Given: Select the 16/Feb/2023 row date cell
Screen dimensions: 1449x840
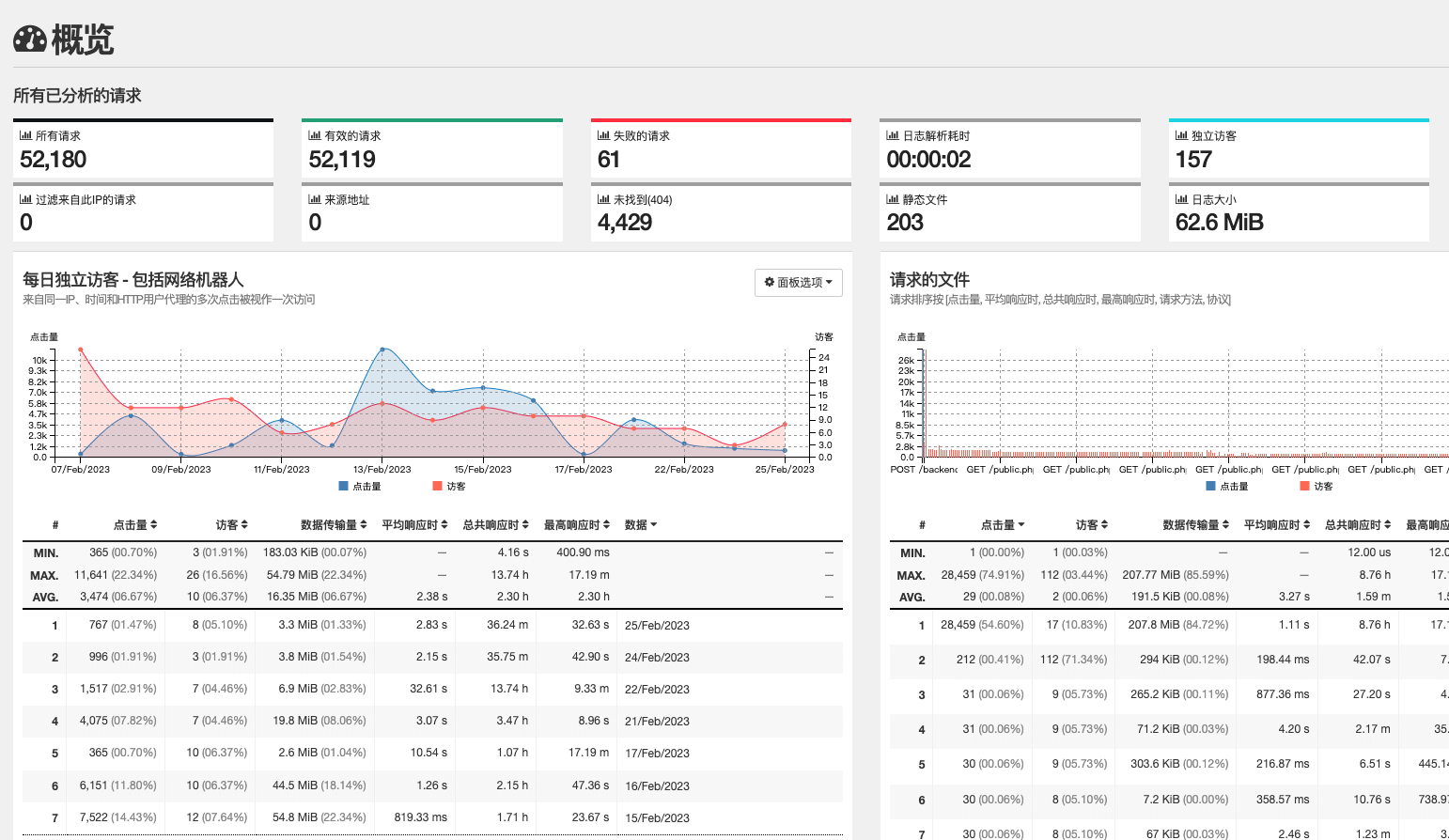Looking at the screenshot, I should point(657,786).
